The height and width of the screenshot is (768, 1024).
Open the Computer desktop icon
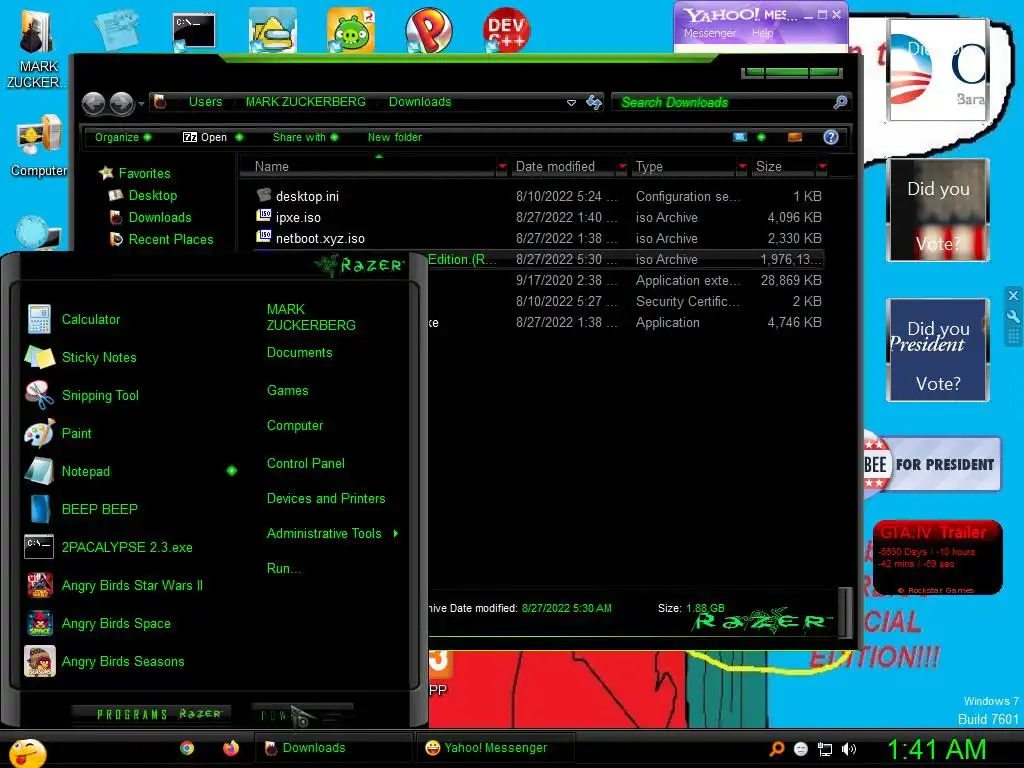click(x=39, y=146)
